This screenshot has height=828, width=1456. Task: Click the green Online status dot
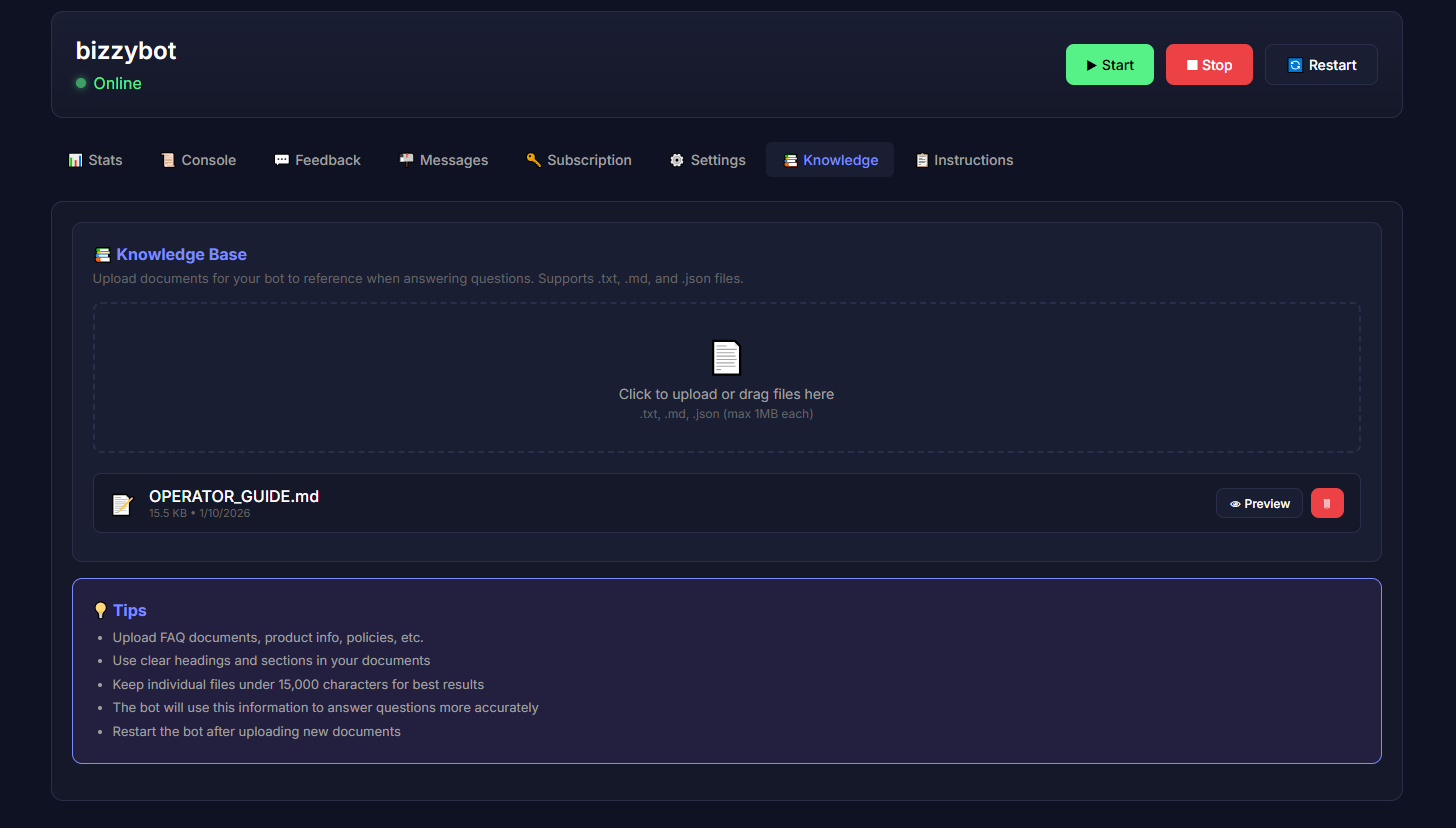[x=81, y=83]
